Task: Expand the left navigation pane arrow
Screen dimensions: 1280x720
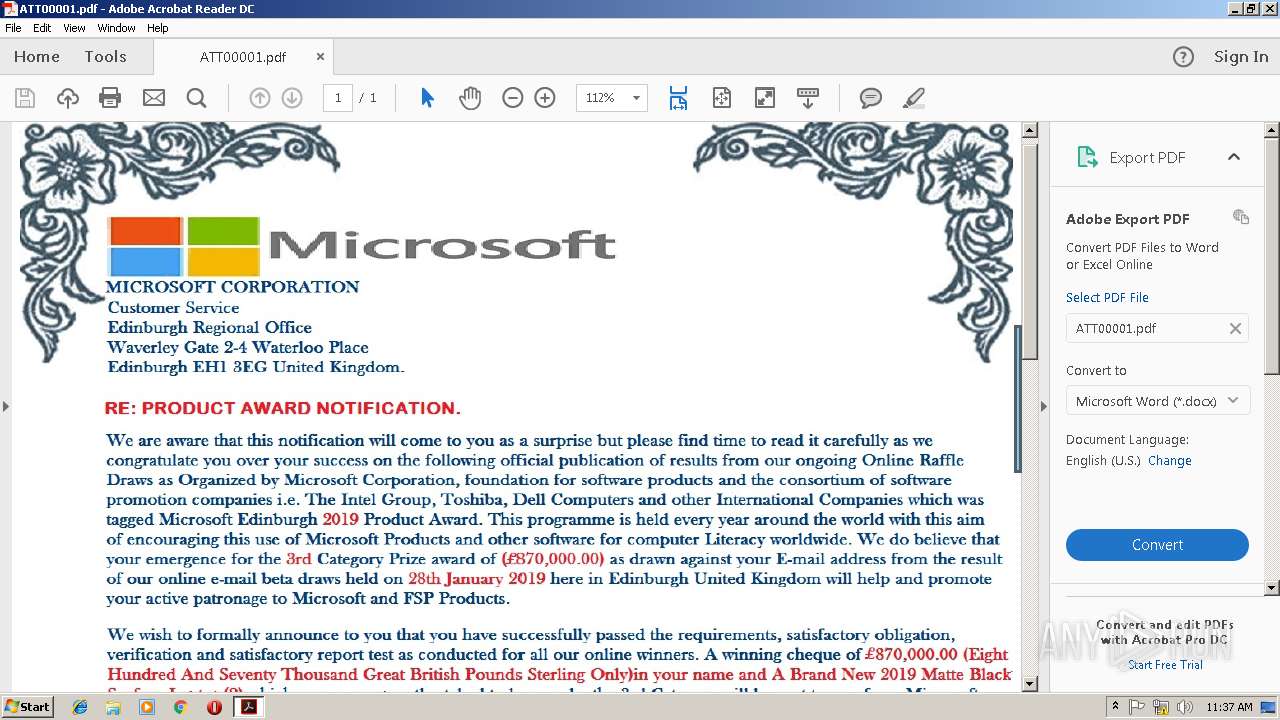Action: (x=6, y=406)
